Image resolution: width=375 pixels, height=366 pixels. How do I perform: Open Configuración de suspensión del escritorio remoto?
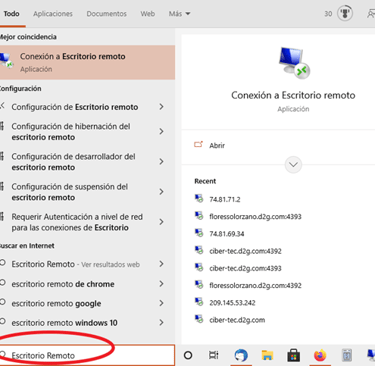[x=70, y=192]
